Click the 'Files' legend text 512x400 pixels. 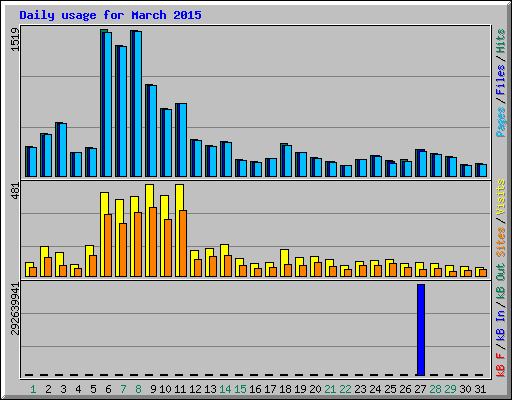(501, 80)
